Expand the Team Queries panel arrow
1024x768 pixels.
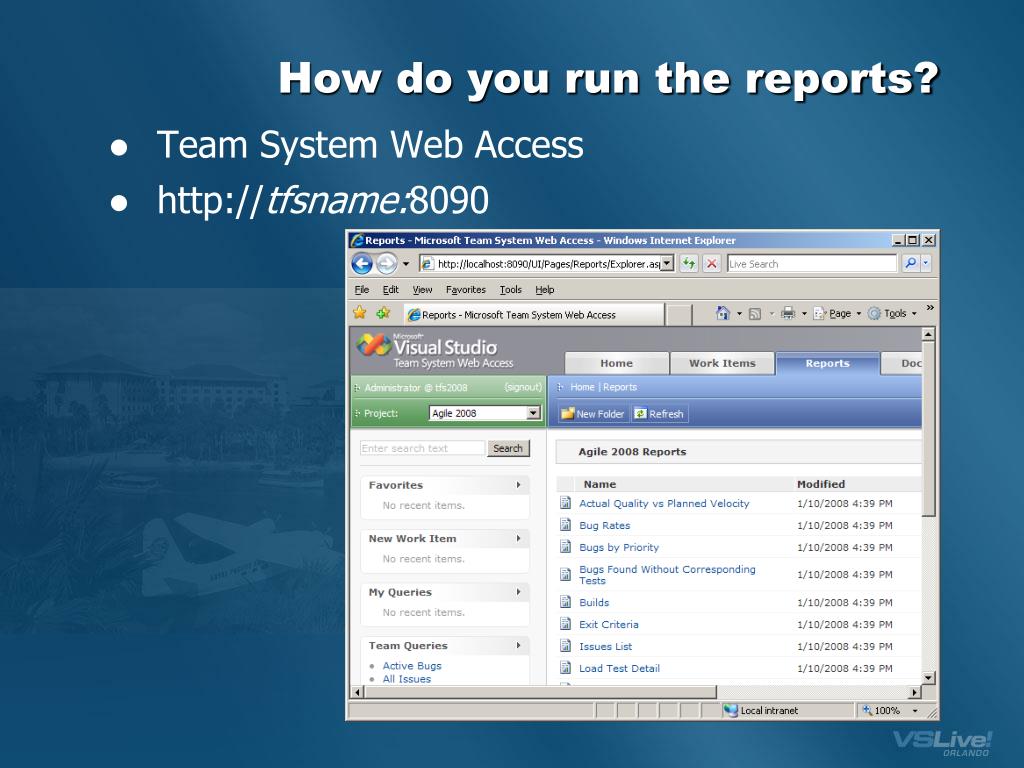tap(519, 645)
